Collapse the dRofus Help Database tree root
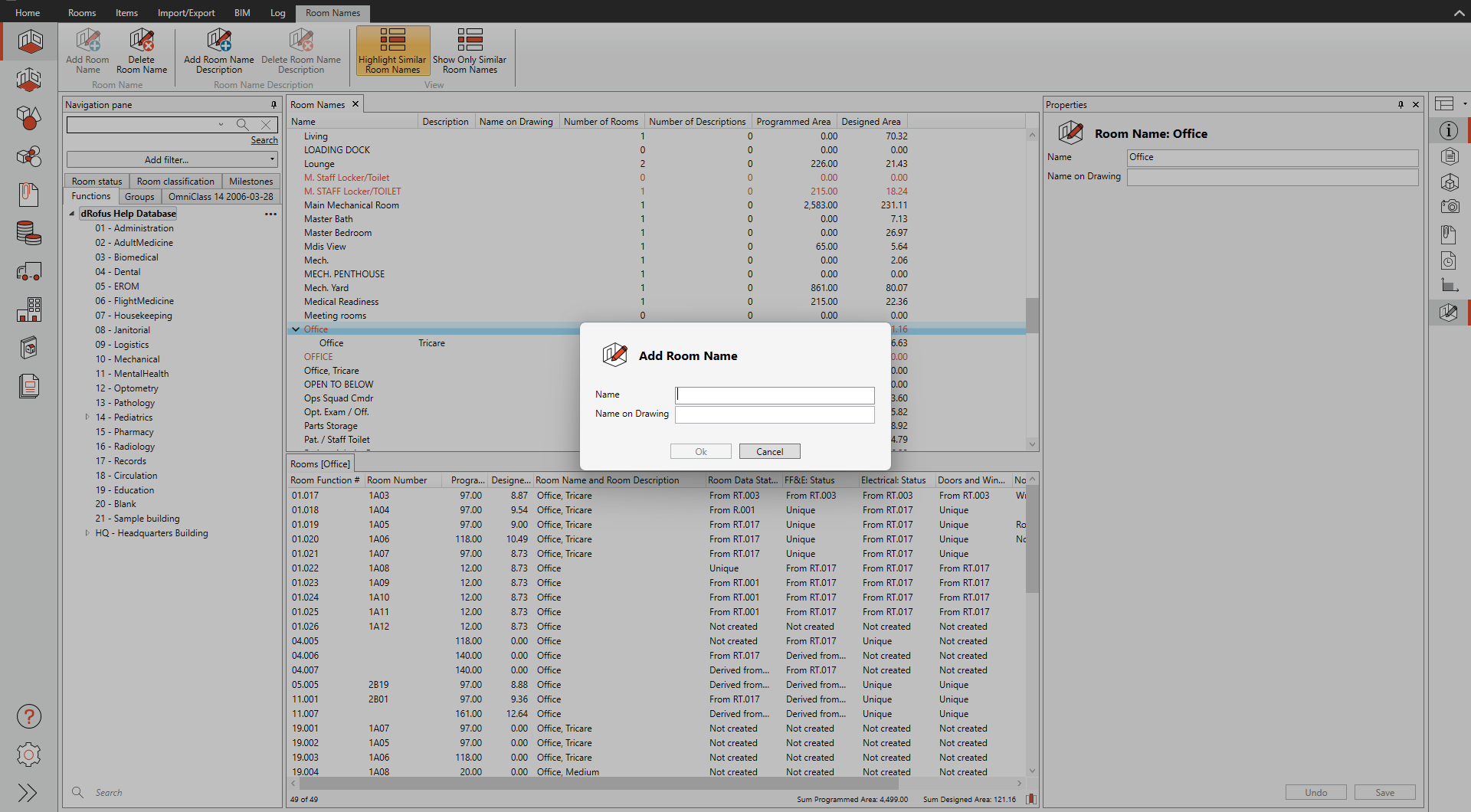Image resolution: width=1471 pixels, height=812 pixels. click(72, 214)
